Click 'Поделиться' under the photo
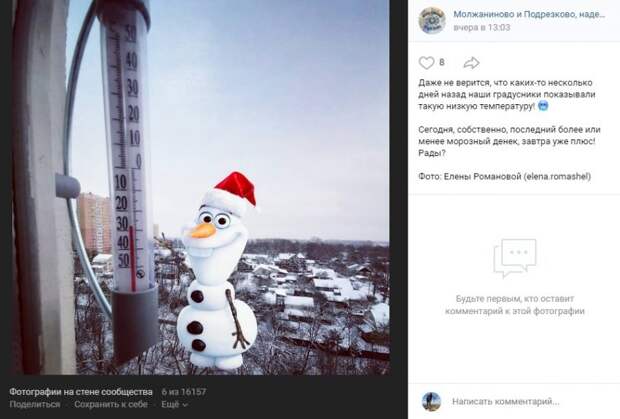This screenshot has width=620, height=419. pos(35,404)
